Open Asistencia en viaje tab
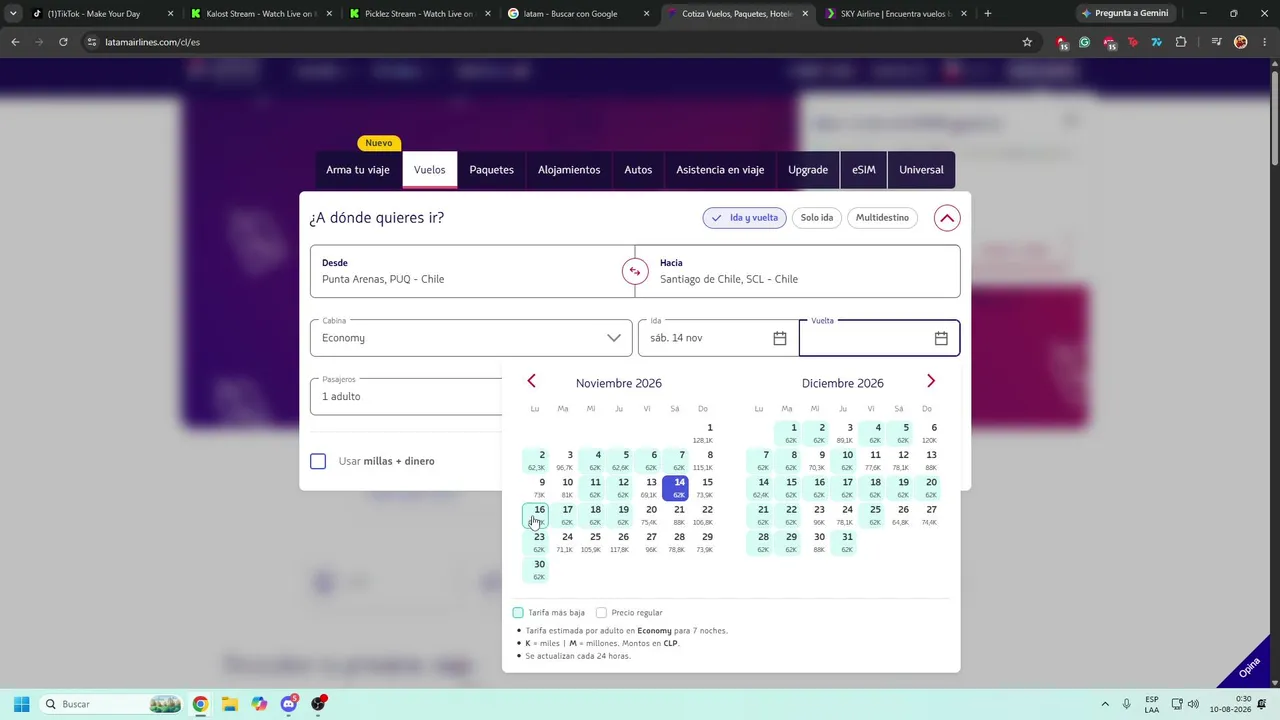The width and height of the screenshot is (1280, 720). click(x=720, y=170)
